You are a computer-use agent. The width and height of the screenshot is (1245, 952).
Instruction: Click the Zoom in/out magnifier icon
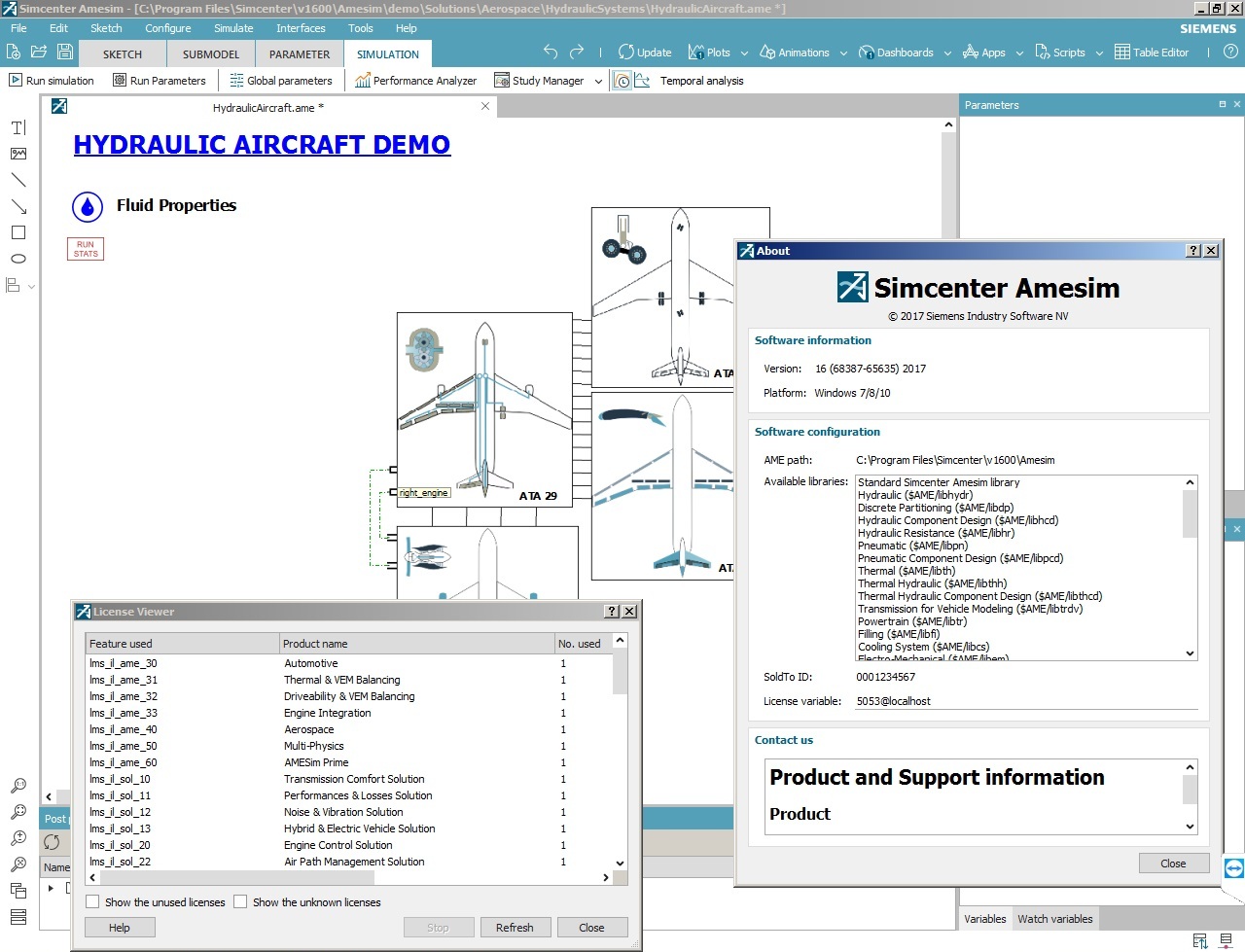tap(18, 838)
